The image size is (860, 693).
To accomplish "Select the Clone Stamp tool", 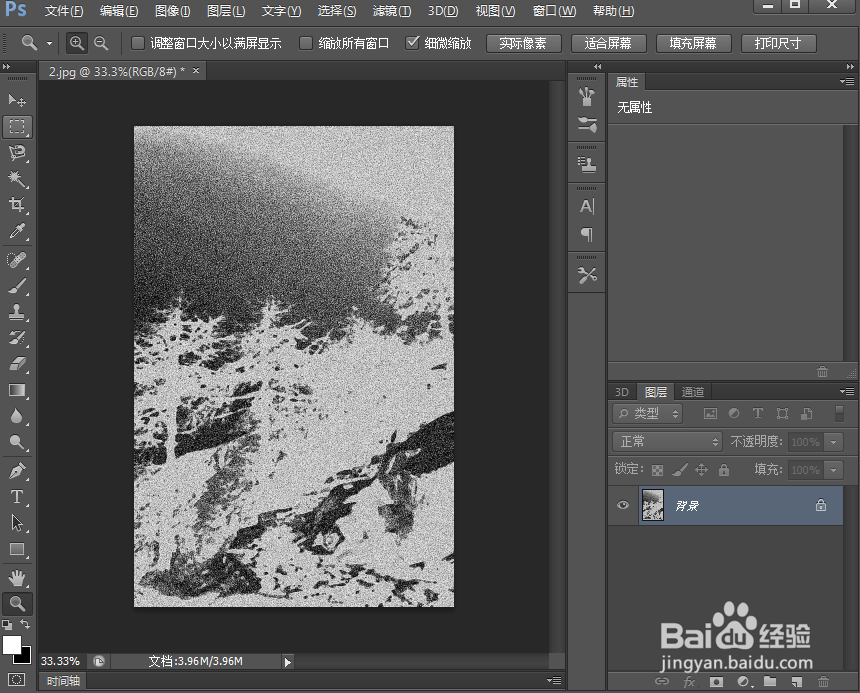I will 17,312.
